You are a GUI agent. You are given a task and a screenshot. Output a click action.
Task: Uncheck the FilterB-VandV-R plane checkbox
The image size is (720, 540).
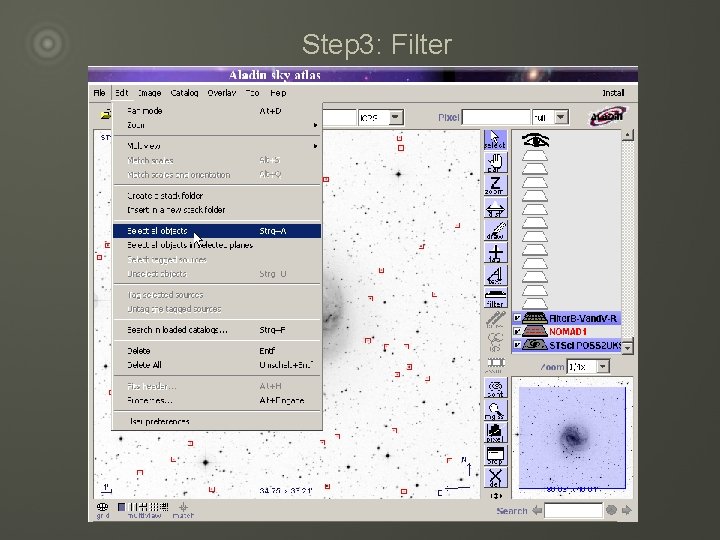pos(517,318)
